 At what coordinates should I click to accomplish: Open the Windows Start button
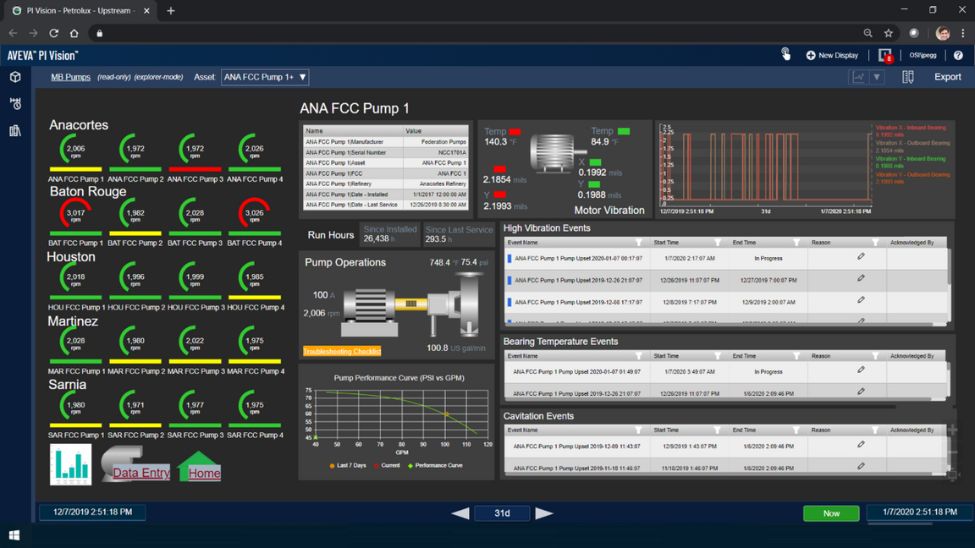point(15,535)
